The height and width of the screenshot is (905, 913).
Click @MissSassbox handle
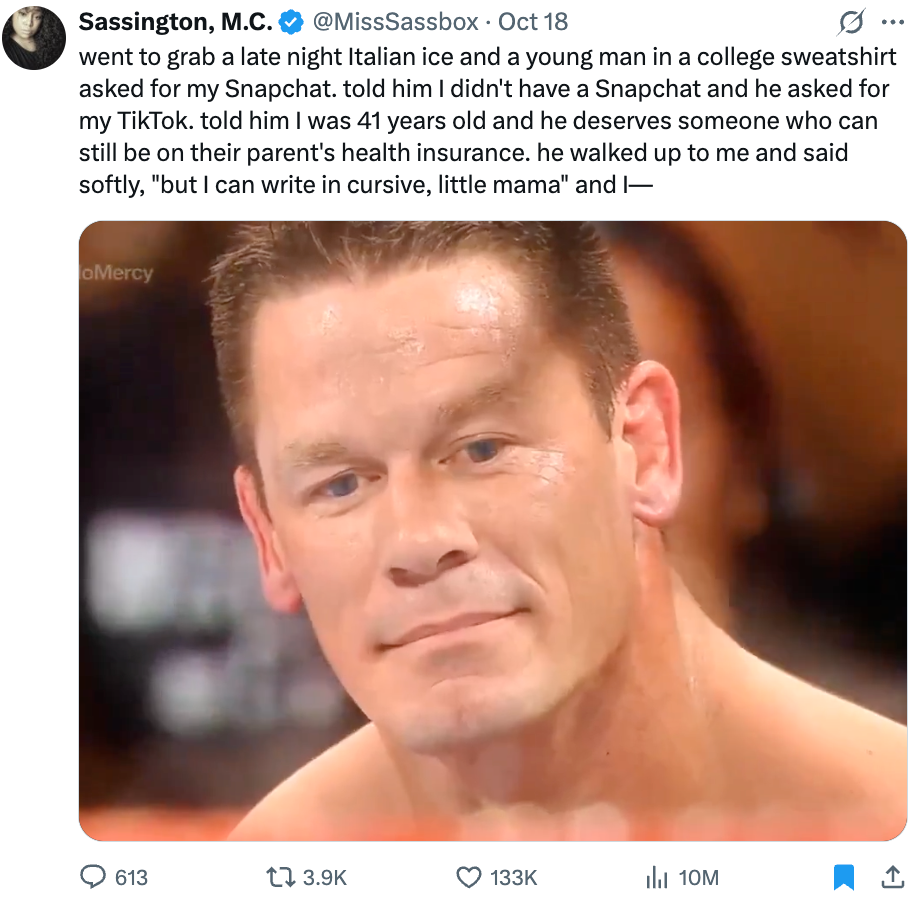pyautogui.click(x=392, y=20)
